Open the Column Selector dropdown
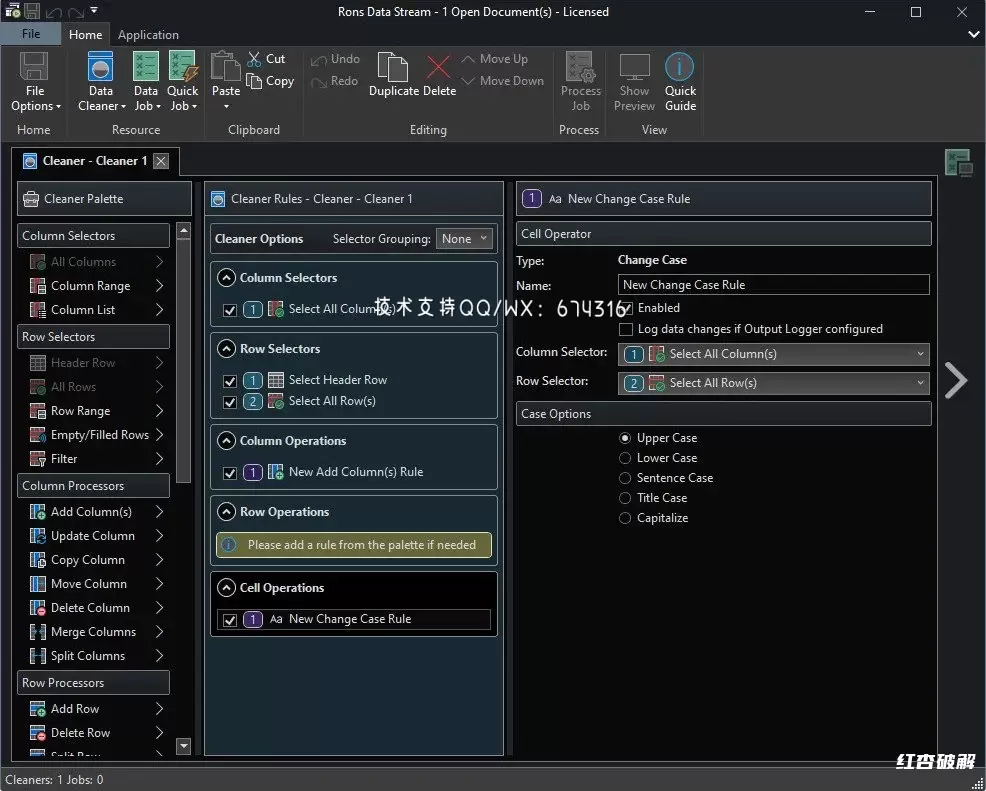Viewport: 986px width, 791px height. [773, 354]
